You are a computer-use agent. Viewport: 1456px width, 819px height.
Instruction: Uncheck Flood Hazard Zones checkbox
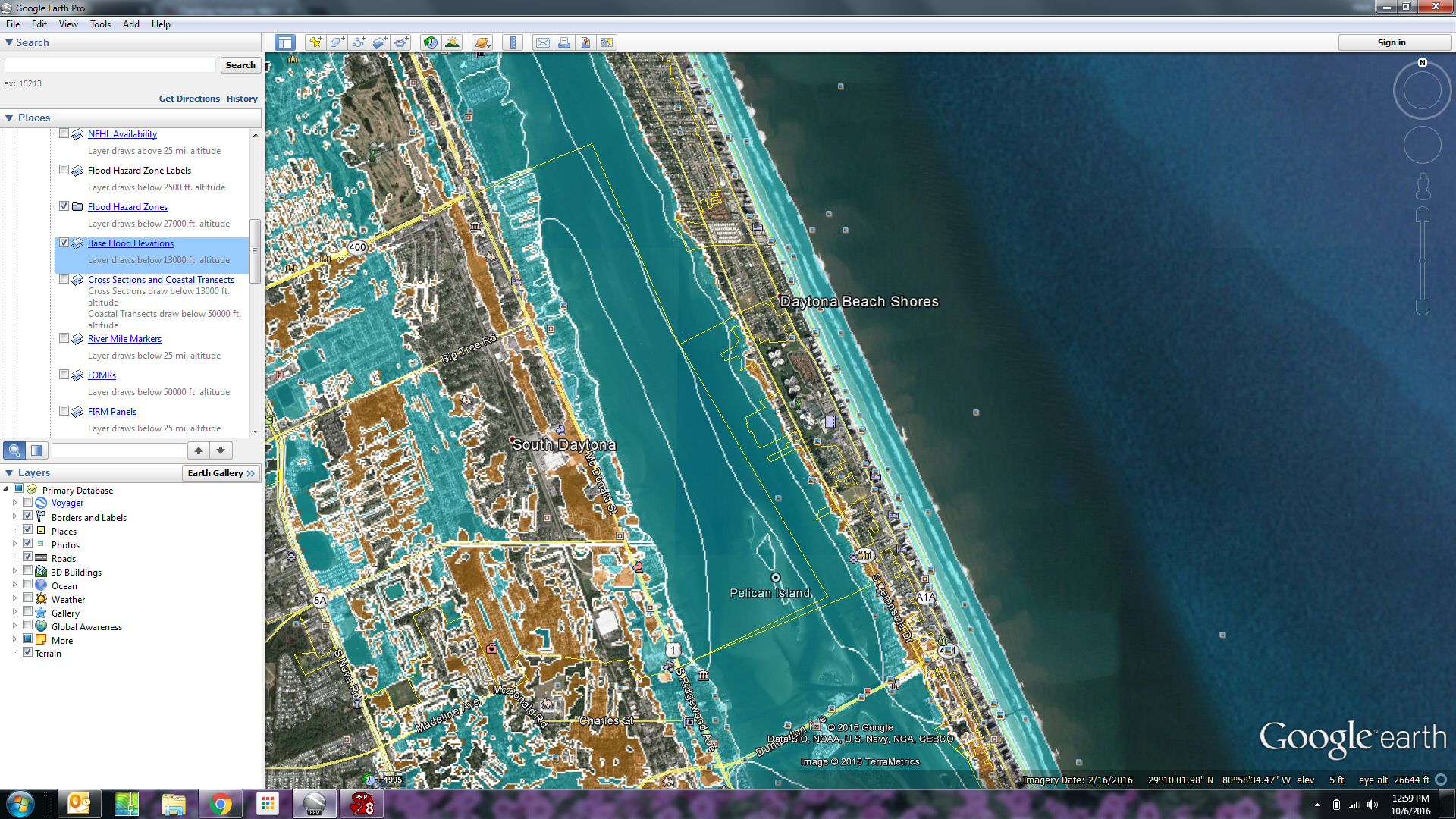pos(64,206)
